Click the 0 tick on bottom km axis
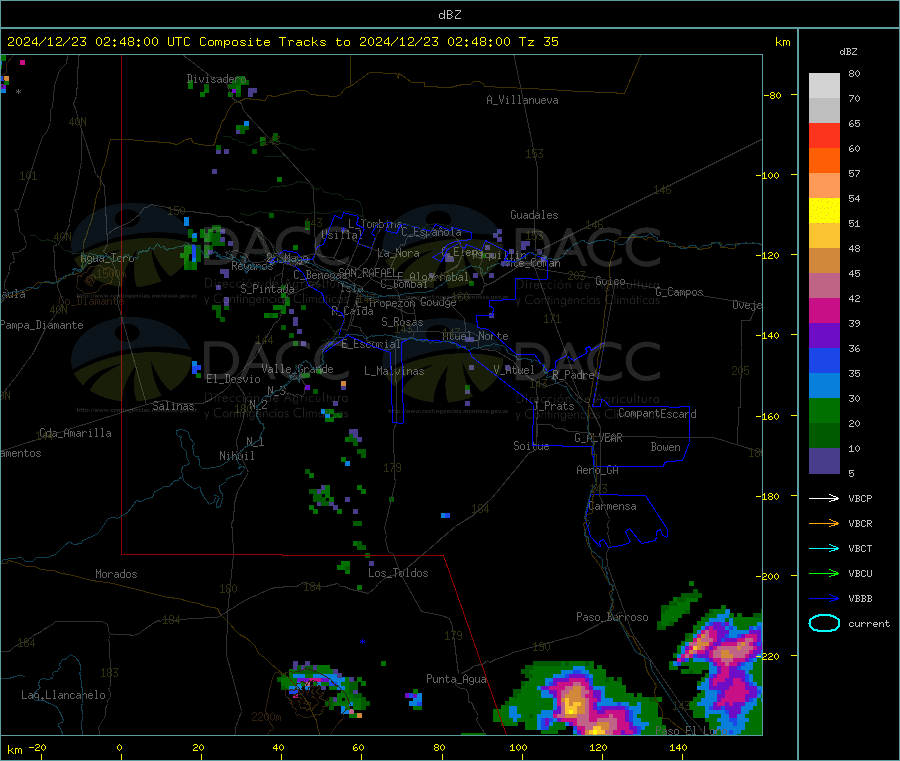This screenshot has width=900, height=761. [x=119, y=747]
